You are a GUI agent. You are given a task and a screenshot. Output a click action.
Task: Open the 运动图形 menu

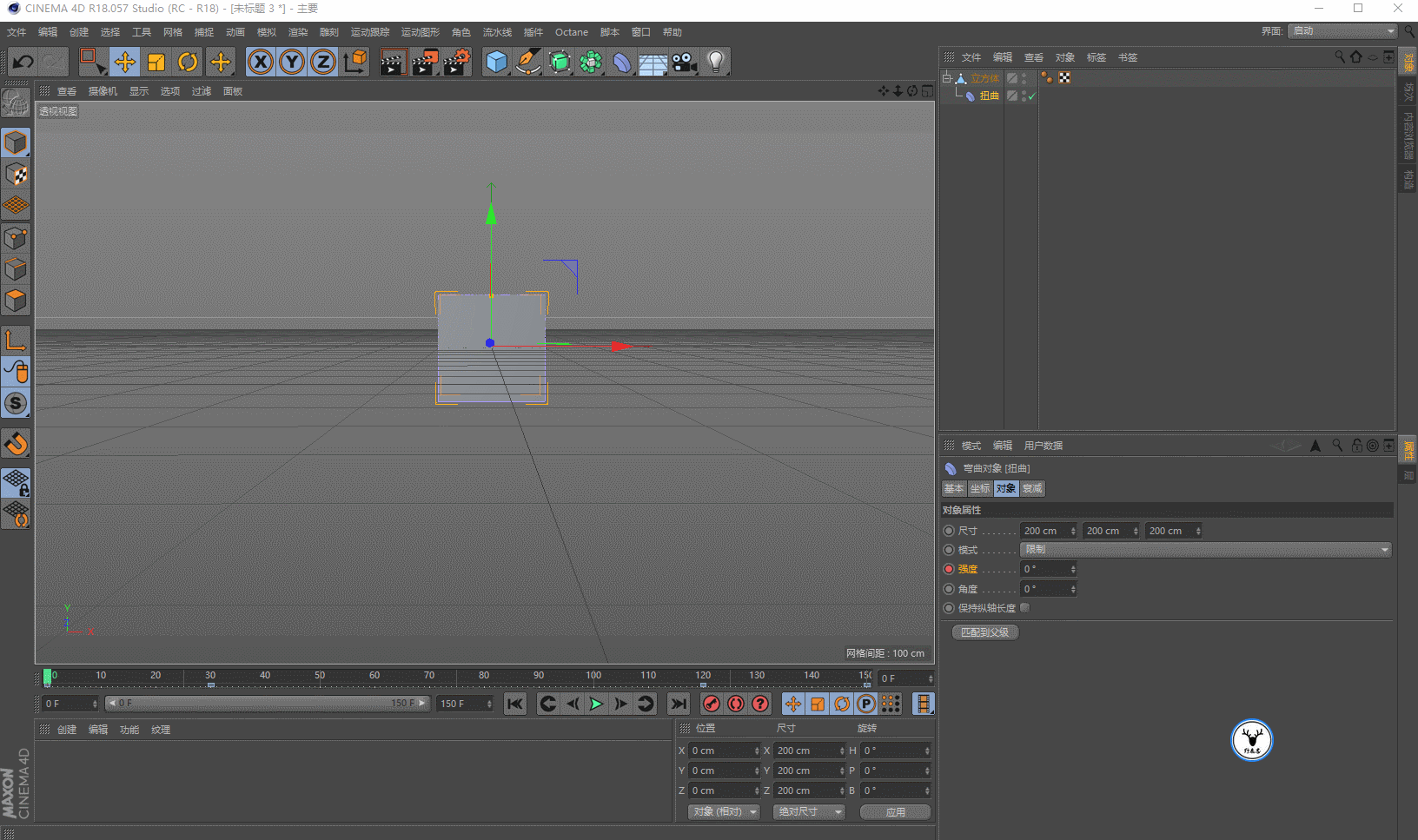tap(421, 32)
